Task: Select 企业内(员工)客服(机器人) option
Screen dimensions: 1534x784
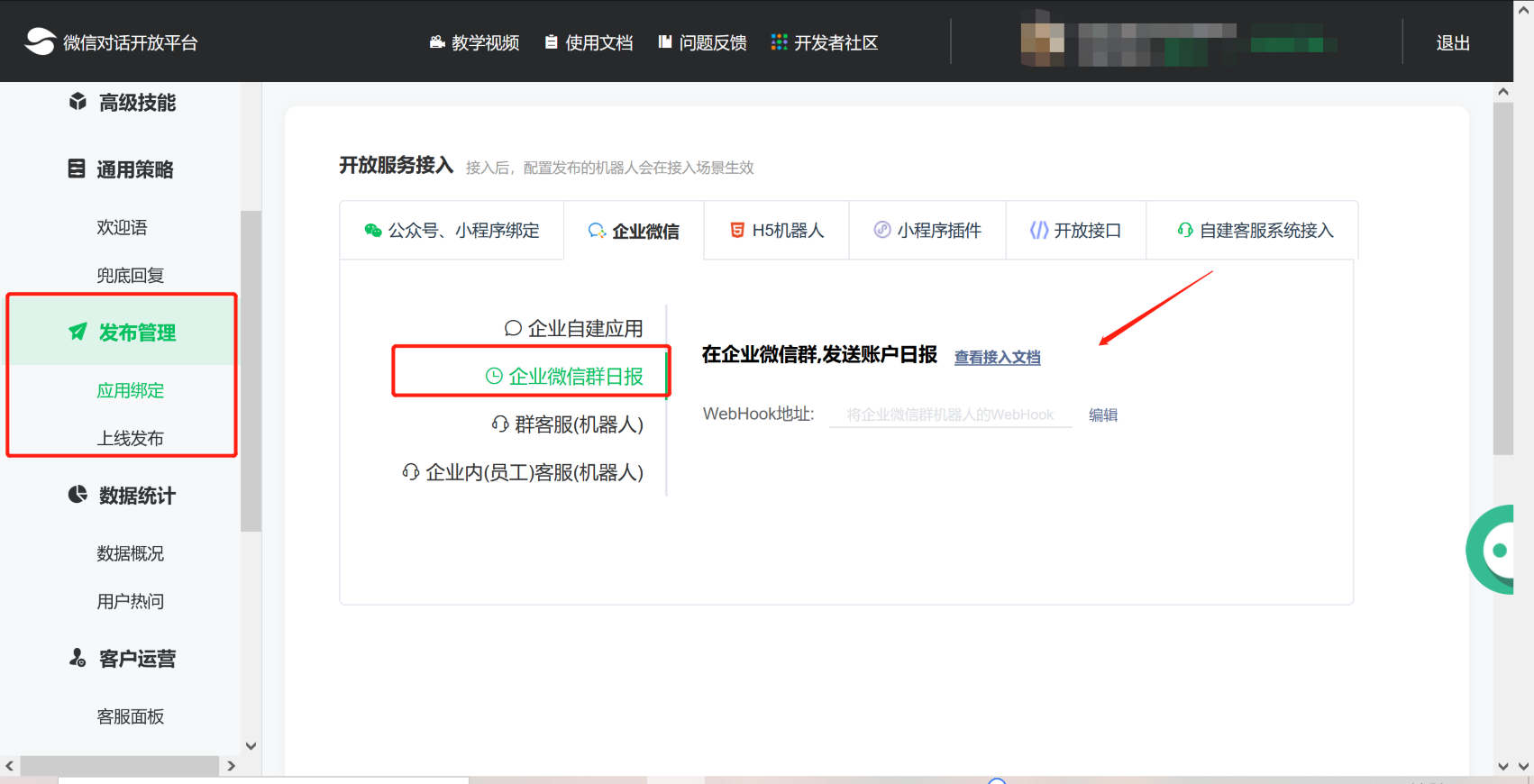Action: [523, 471]
